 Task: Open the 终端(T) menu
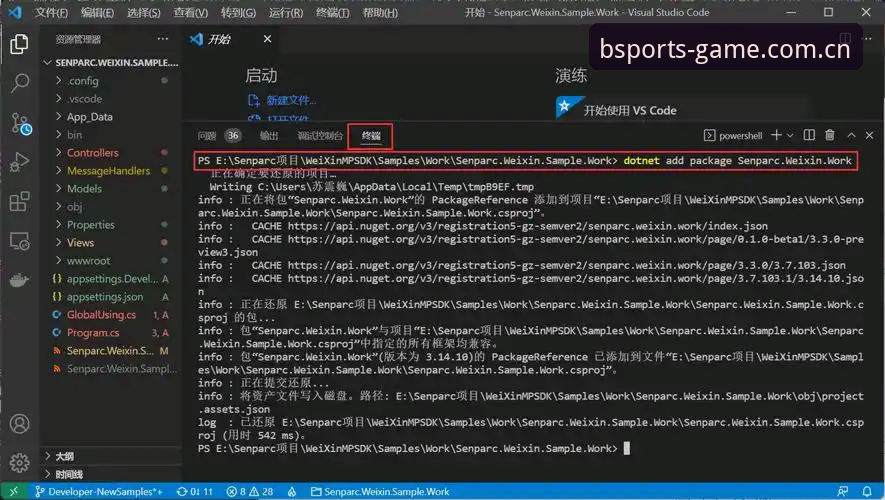point(332,12)
